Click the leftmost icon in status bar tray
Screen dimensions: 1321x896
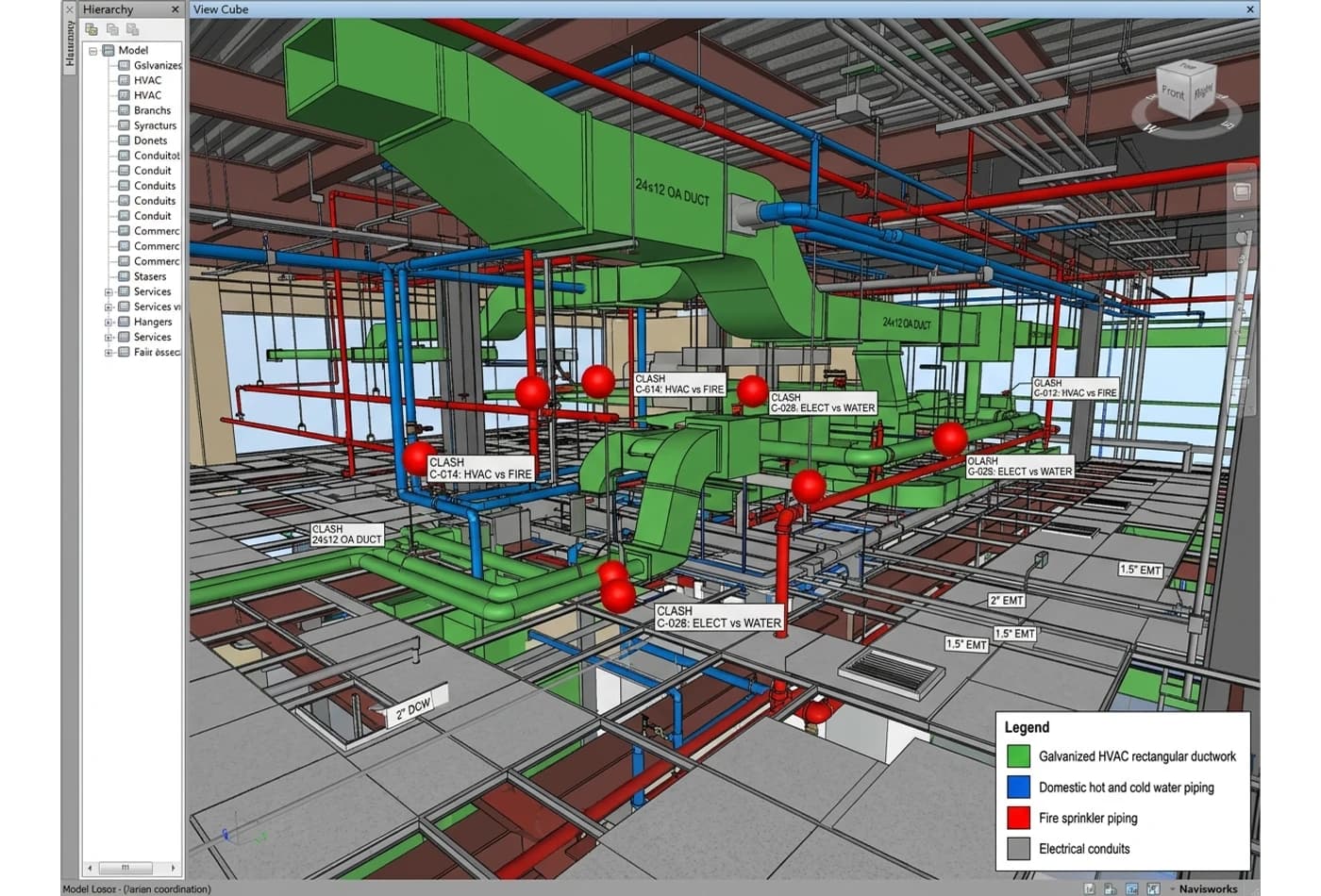point(1090,888)
